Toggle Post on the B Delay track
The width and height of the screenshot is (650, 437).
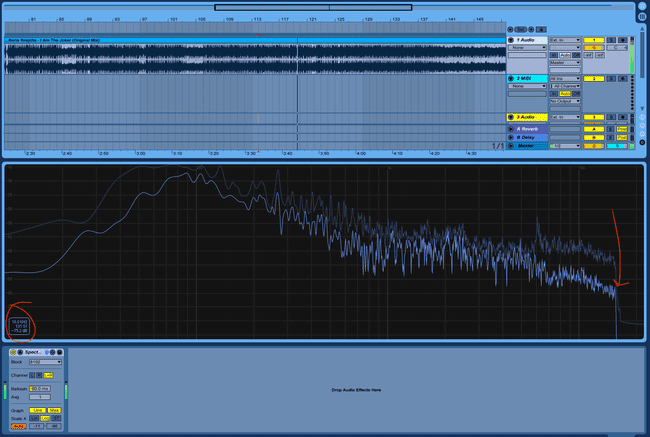(x=622, y=137)
